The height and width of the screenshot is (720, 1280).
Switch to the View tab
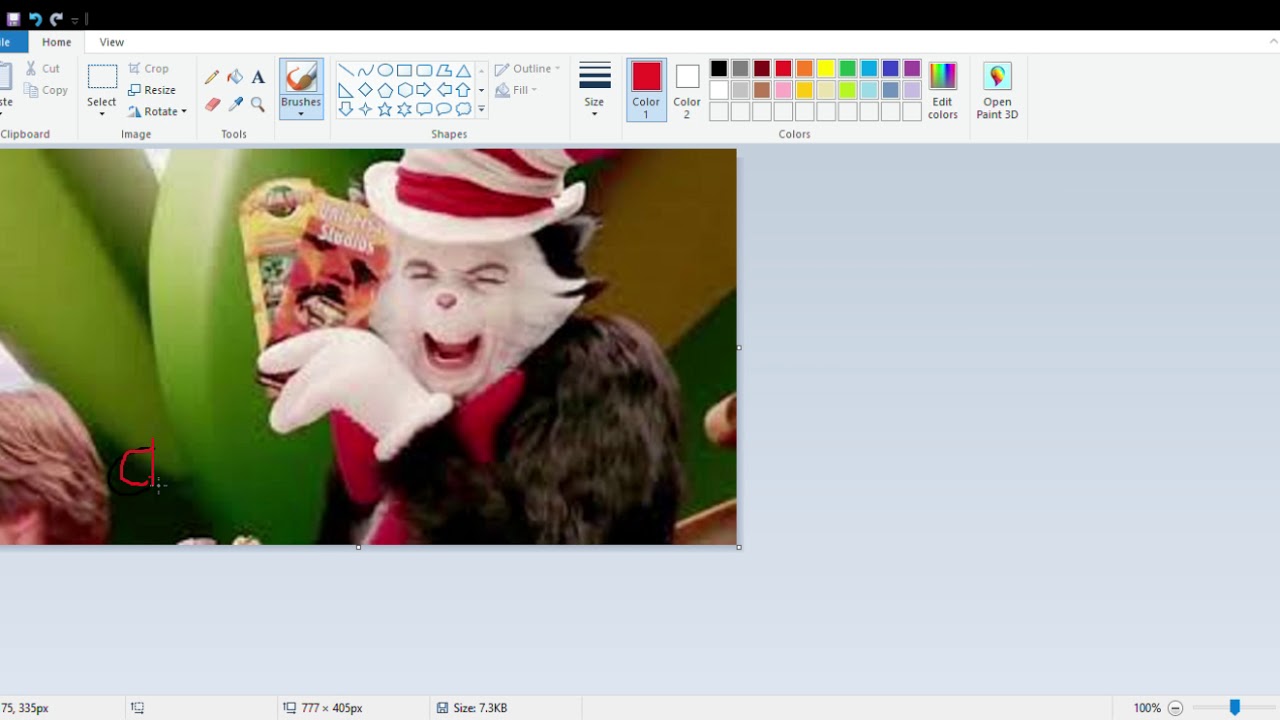coord(112,42)
